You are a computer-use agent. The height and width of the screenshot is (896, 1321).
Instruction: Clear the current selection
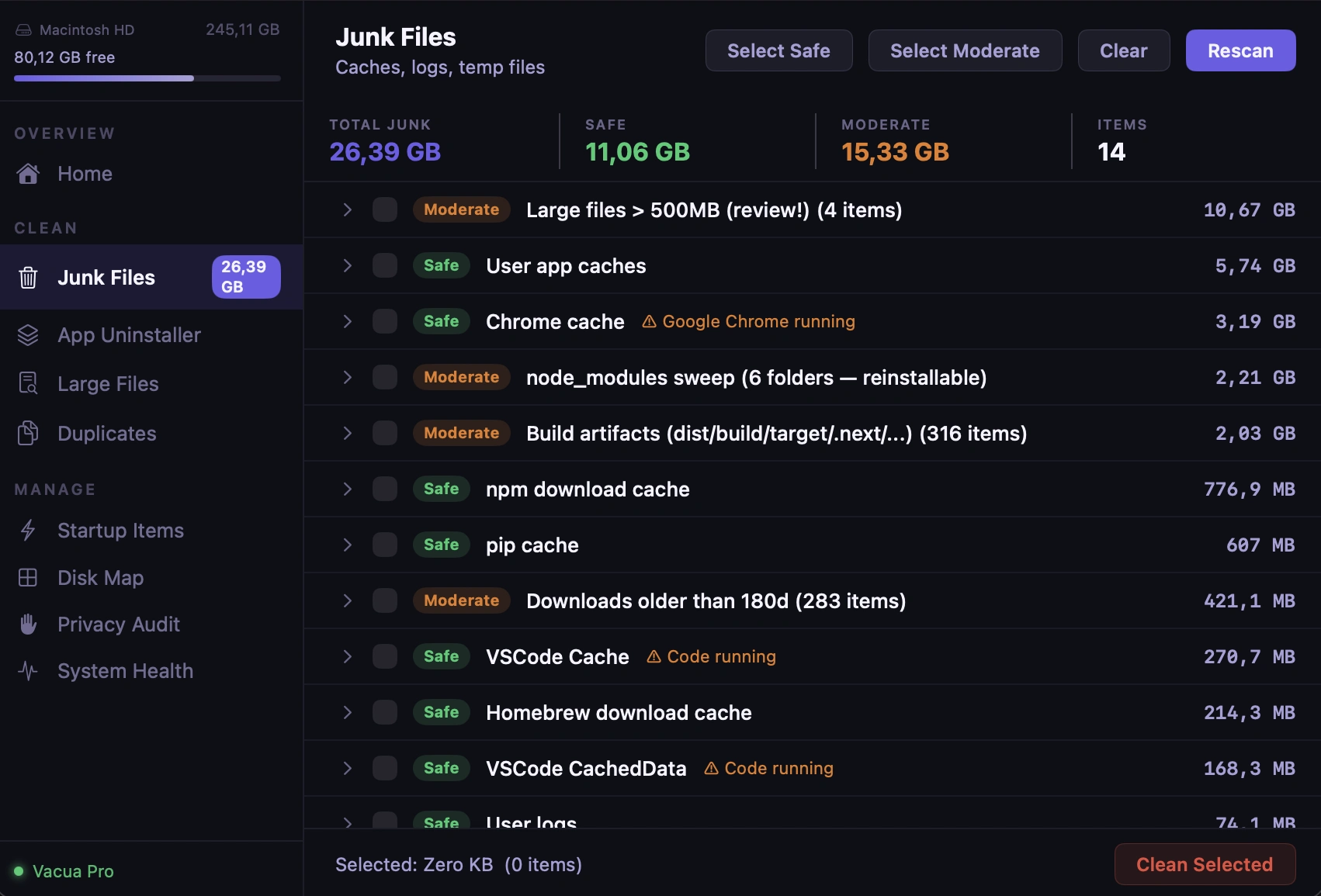(x=1123, y=50)
